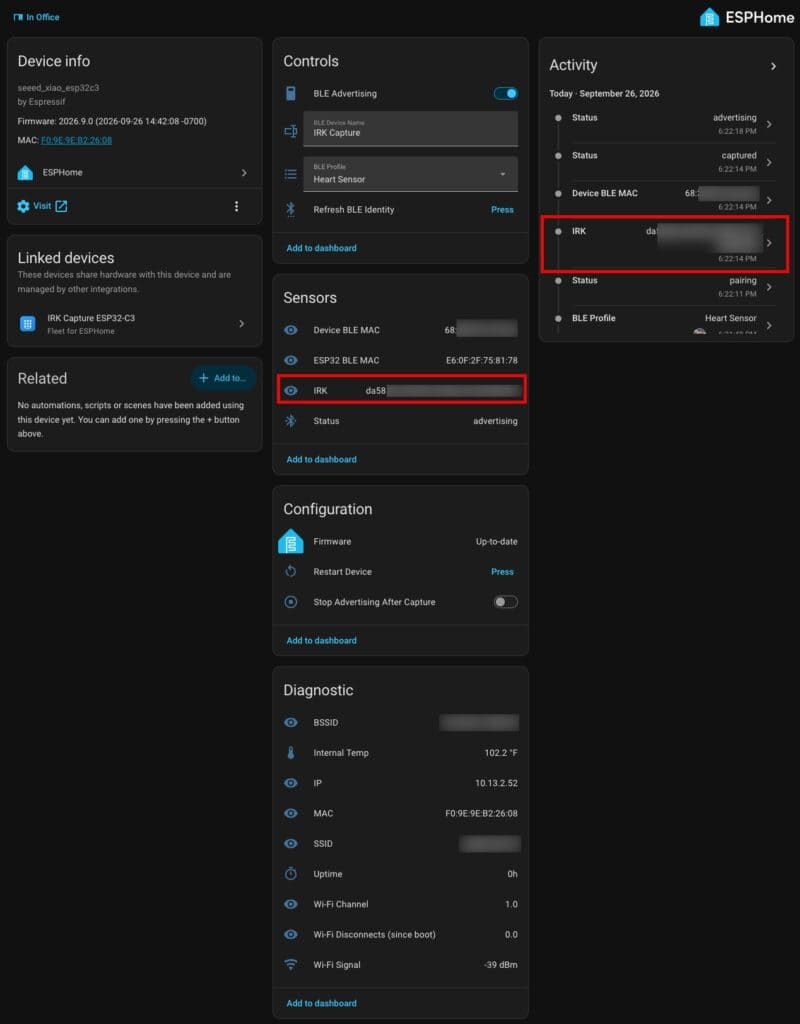The width and height of the screenshot is (800, 1024).
Task: Select ESP32 BLE MAC value E6:0F:2F:75:81:78
Action: point(482,360)
